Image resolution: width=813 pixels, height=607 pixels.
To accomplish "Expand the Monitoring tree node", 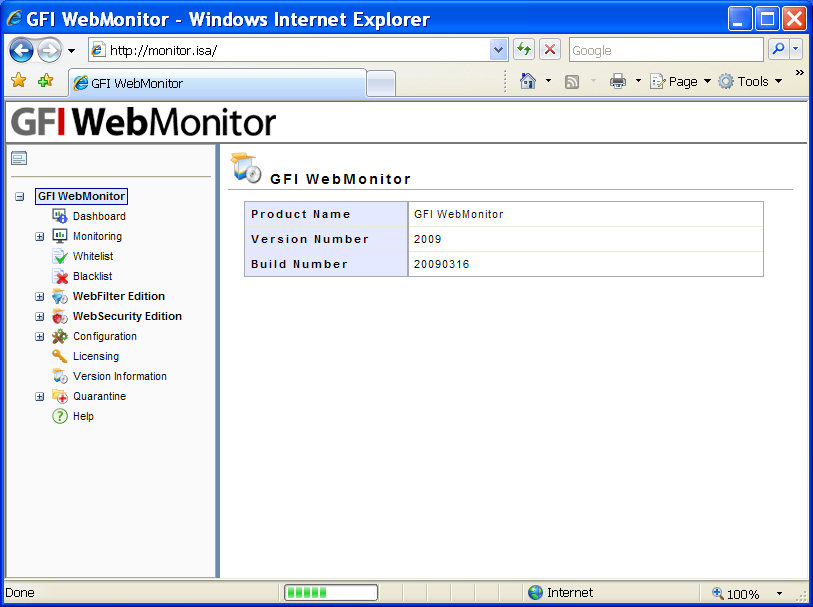I will click(39, 236).
